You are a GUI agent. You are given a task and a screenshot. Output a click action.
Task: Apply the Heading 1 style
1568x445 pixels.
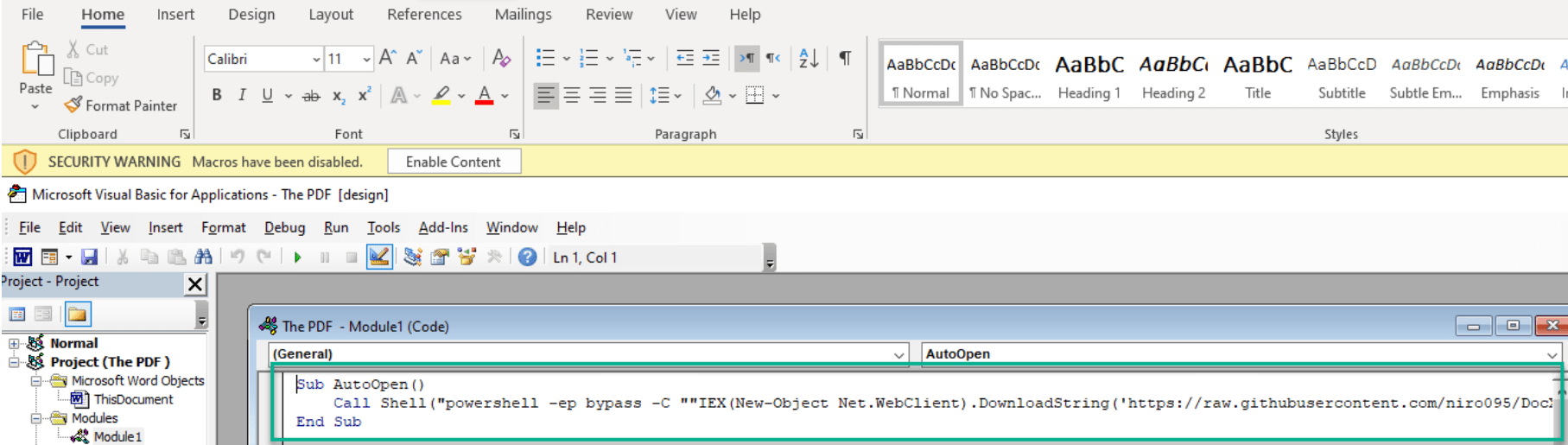[x=1089, y=75]
